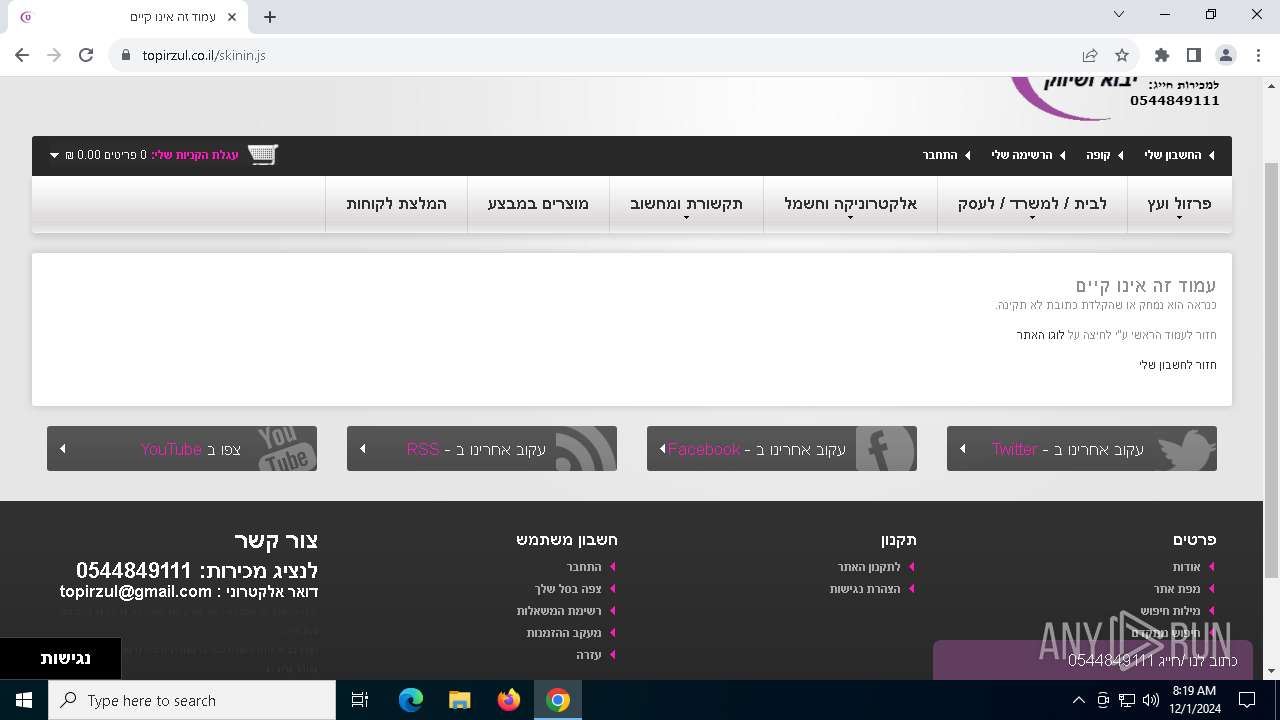This screenshot has width=1280, height=720.
Task: Watch on YouTube banner button
Action: (x=182, y=448)
